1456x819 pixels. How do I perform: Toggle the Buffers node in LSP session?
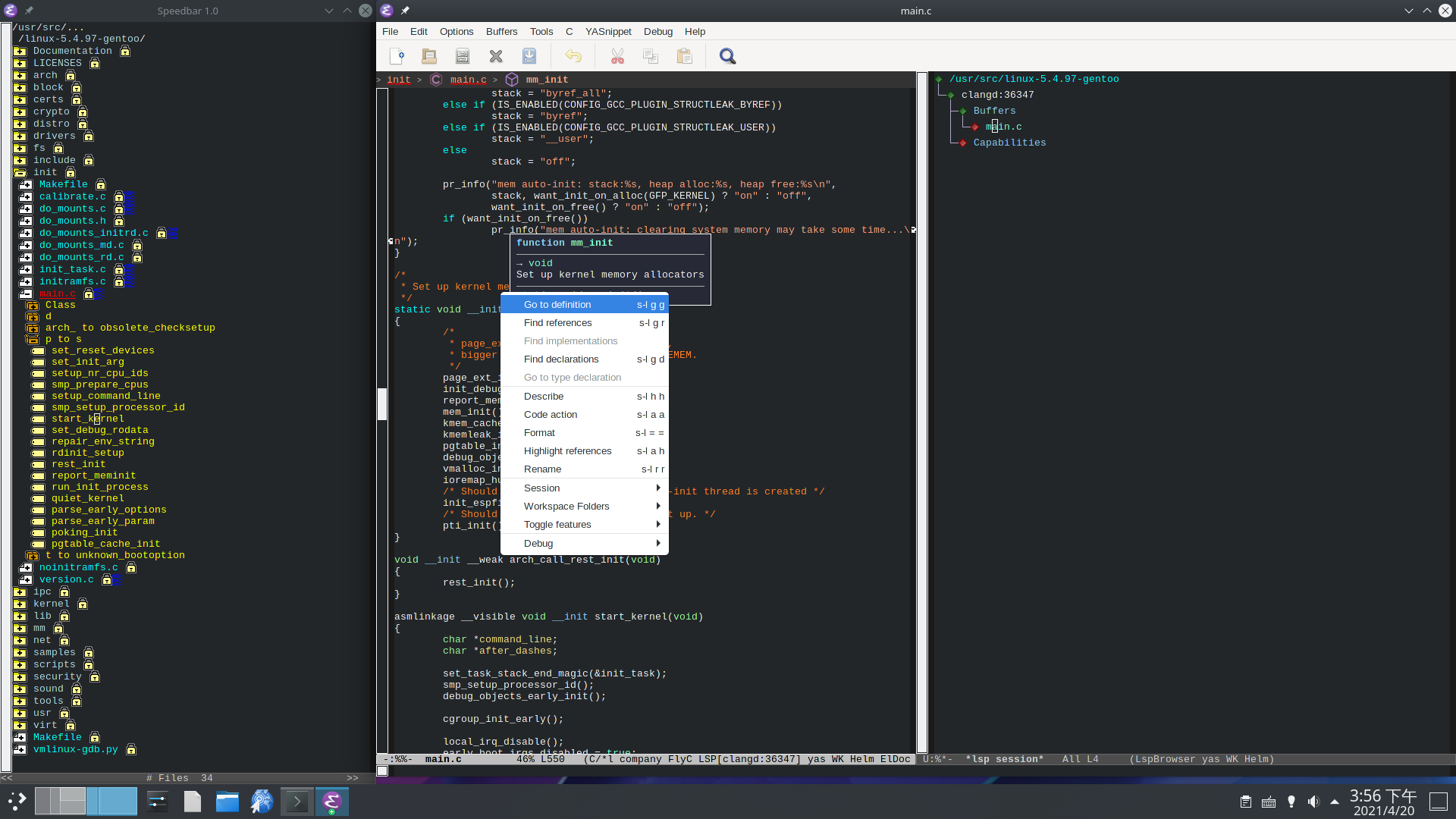click(963, 111)
